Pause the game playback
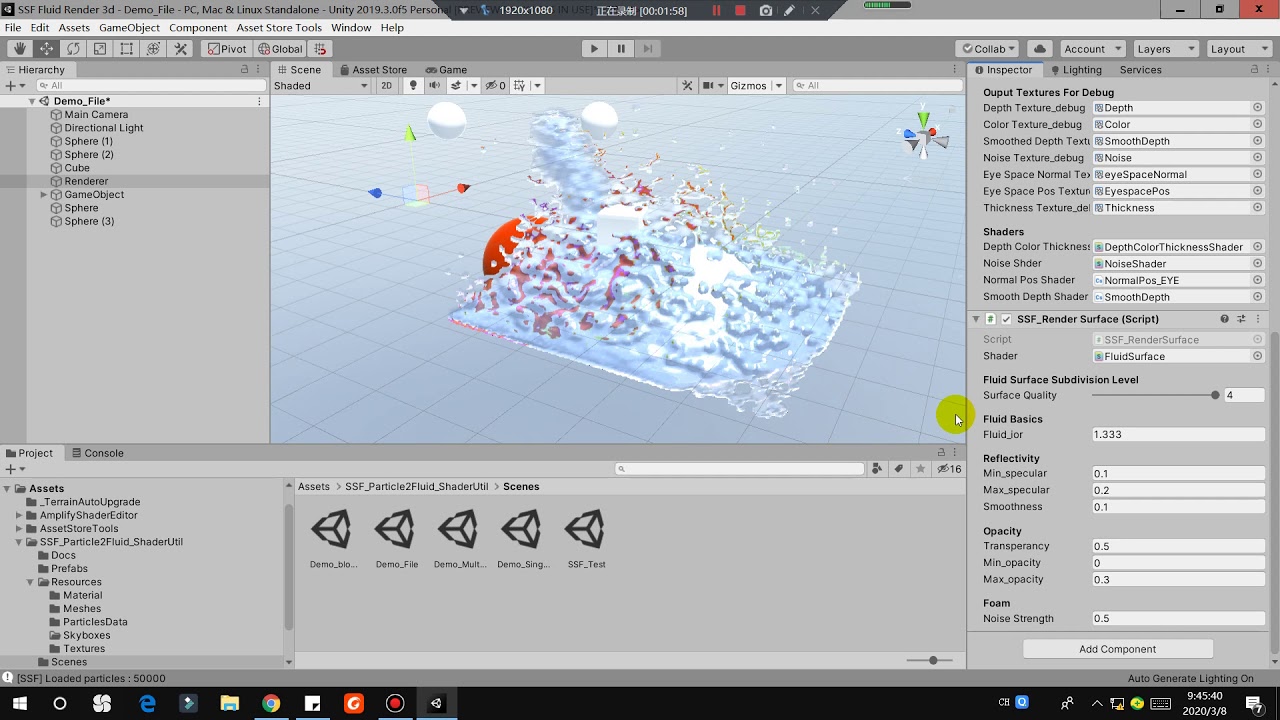Viewport: 1280px width, 720px height. pos(621,49)
